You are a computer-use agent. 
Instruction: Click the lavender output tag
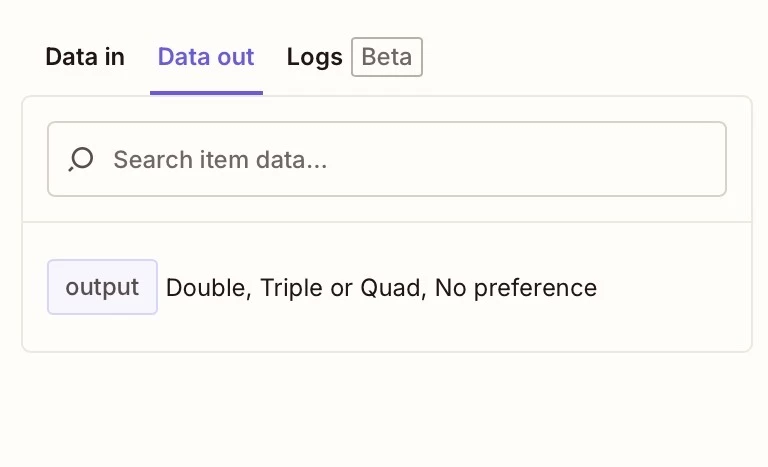102,287
